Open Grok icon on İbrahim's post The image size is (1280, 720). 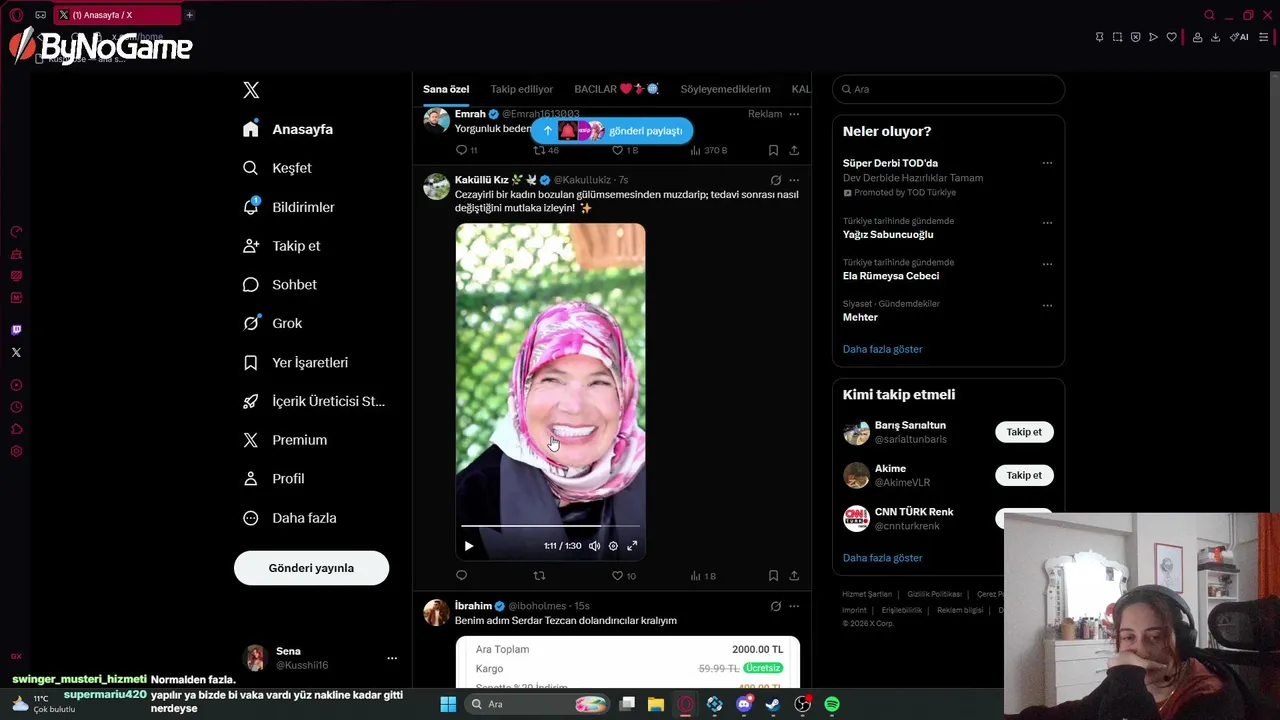pos(775,606)
